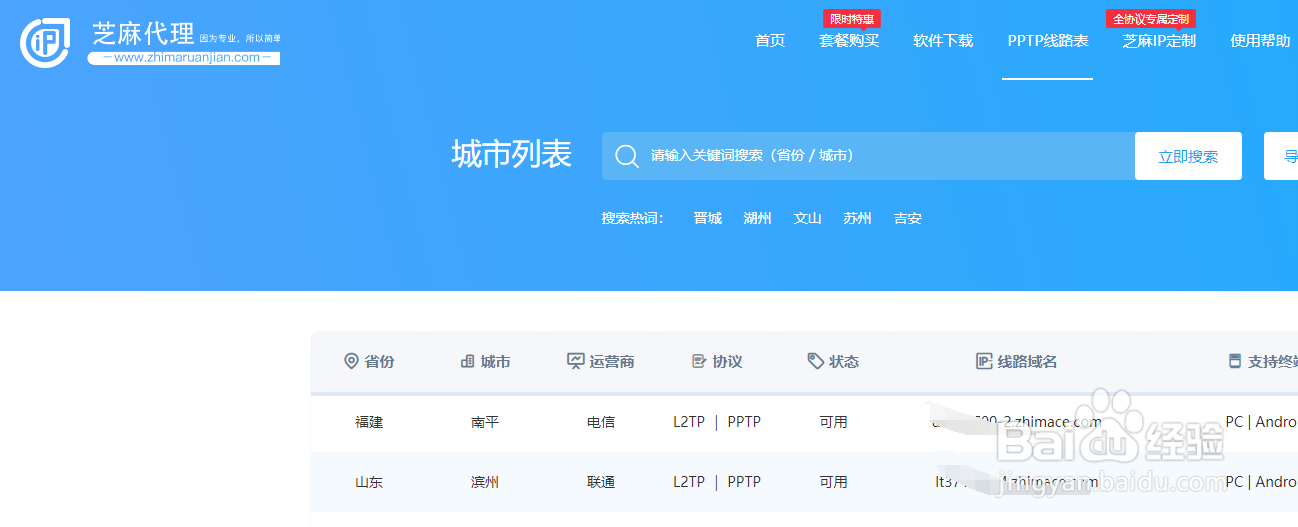Image resolution: width=1298 pixels, height=527 pixels.
Task: Click L2TP | PPTP in 福建 row
Action: point(717,422)
